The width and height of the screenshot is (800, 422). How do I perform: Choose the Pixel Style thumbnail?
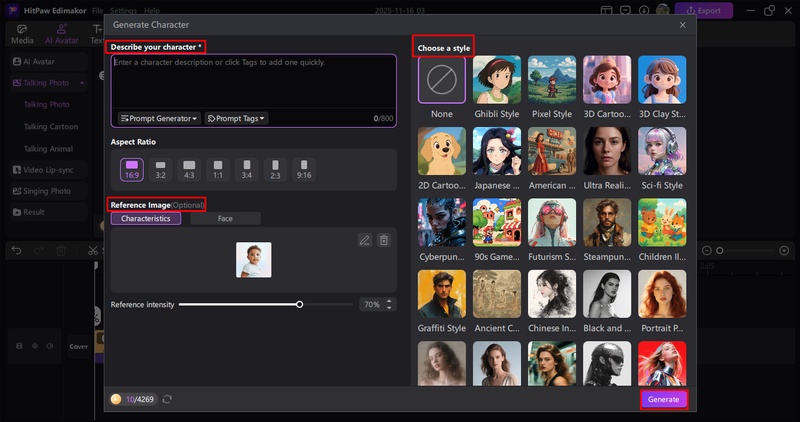pos(552,80)
